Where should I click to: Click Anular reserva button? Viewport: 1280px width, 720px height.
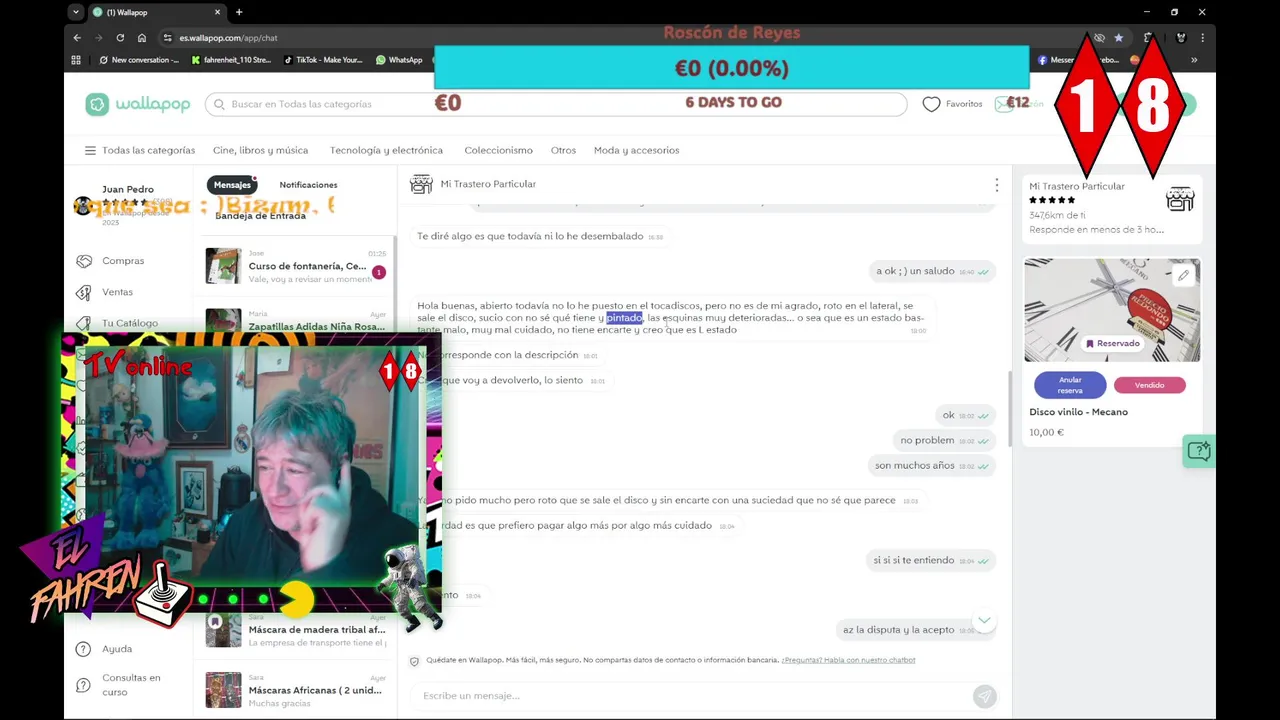(x=1070, y=385)
